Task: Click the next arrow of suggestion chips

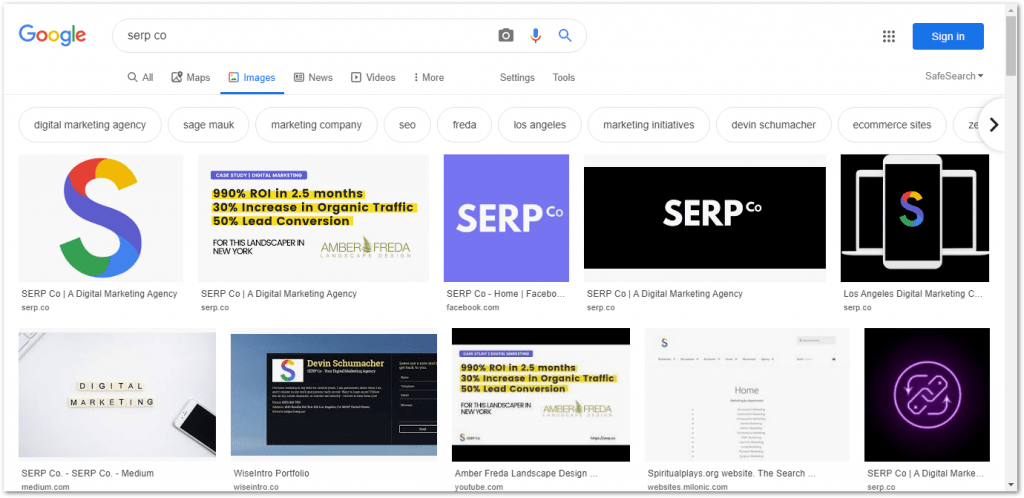Action: coord(994,125)
